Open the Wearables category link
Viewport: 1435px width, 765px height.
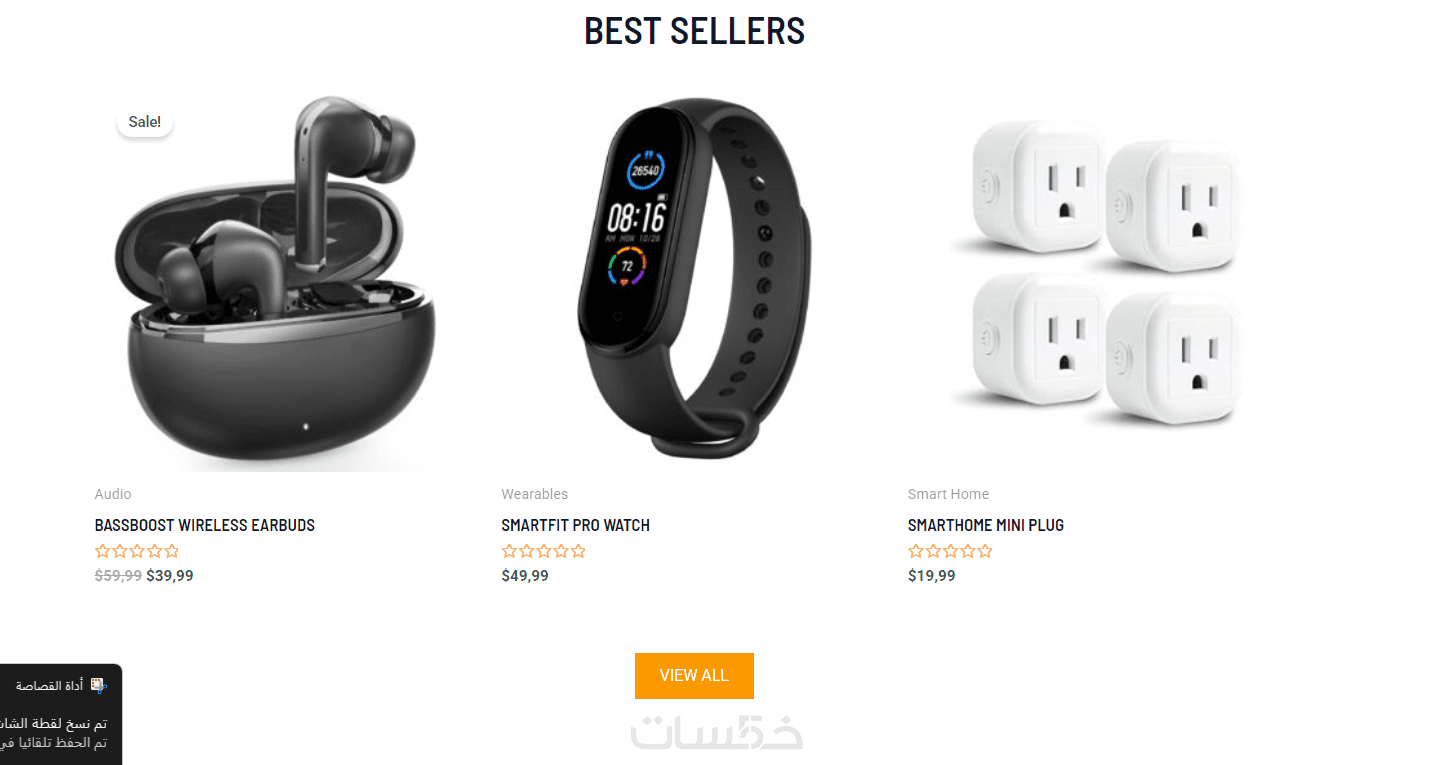click(x=535, y=494)
